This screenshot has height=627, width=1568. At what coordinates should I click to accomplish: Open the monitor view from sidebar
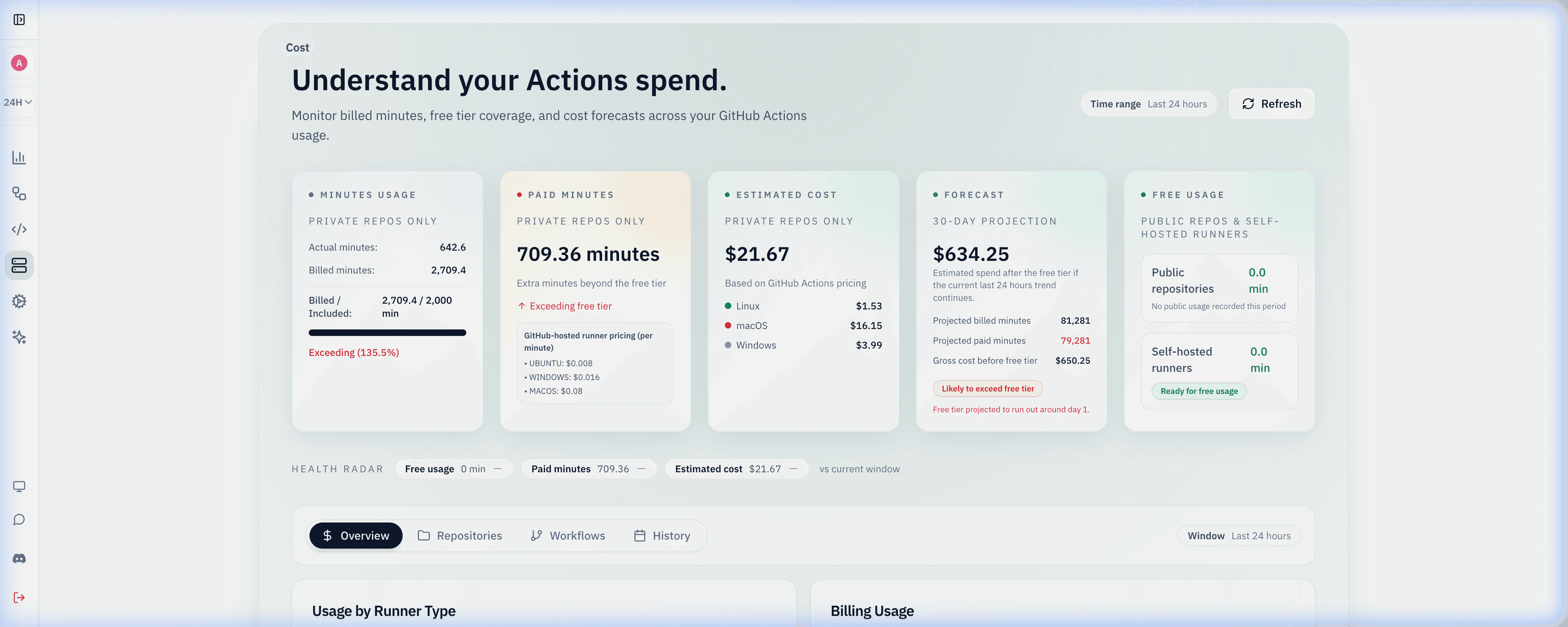(x=20, y=487)
